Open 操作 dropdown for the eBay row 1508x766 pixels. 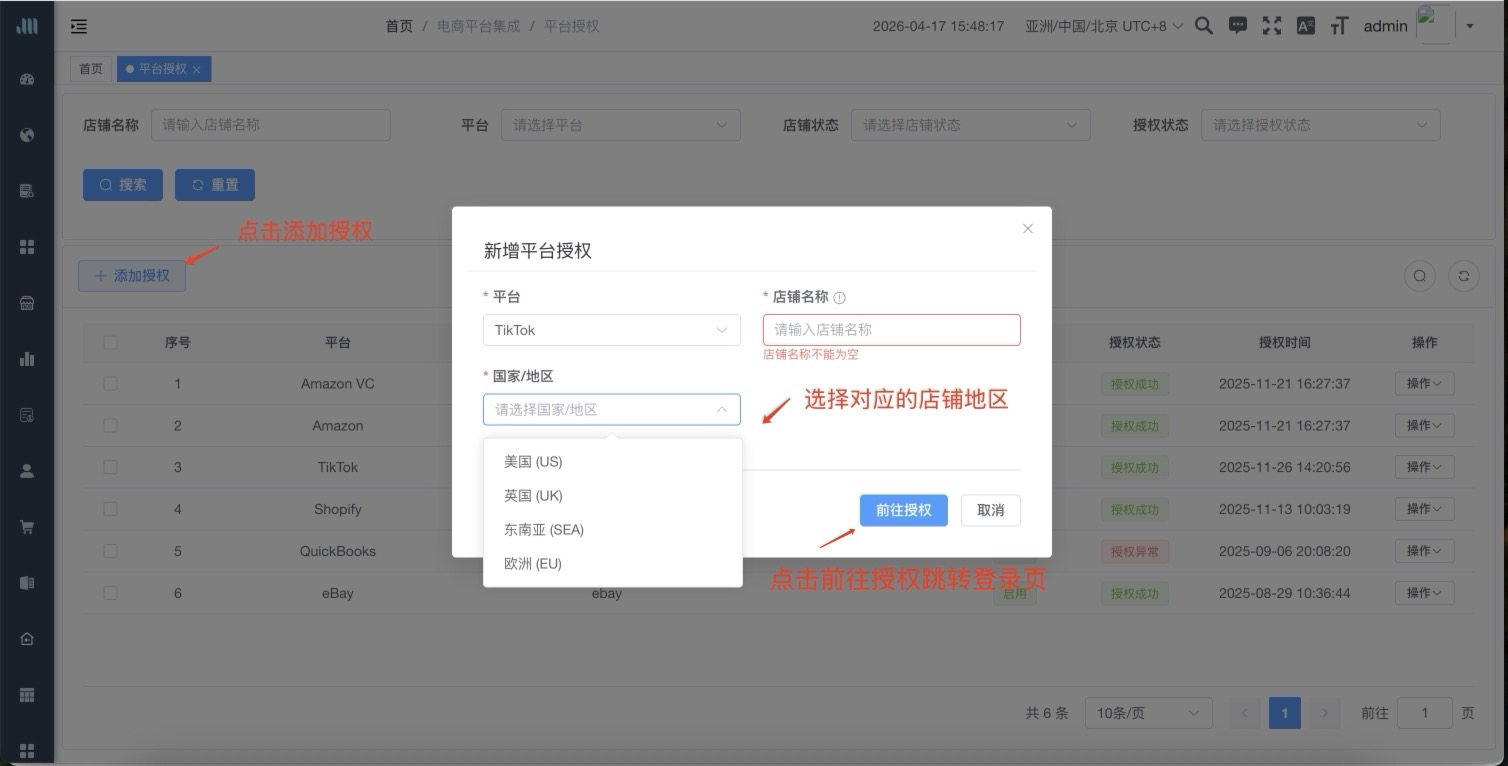pos(1424,593)
